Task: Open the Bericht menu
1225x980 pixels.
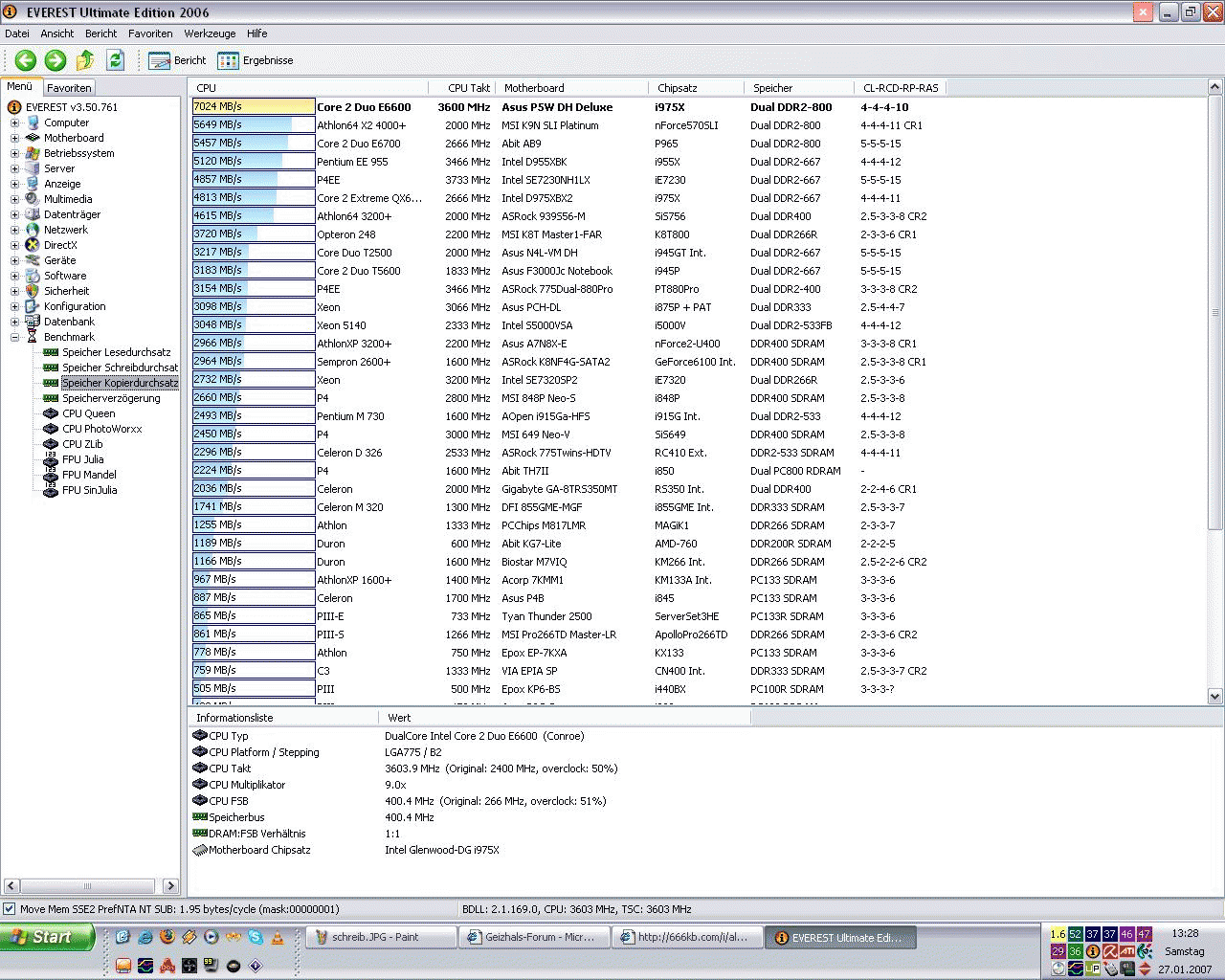Action: [x=100, y=33]
